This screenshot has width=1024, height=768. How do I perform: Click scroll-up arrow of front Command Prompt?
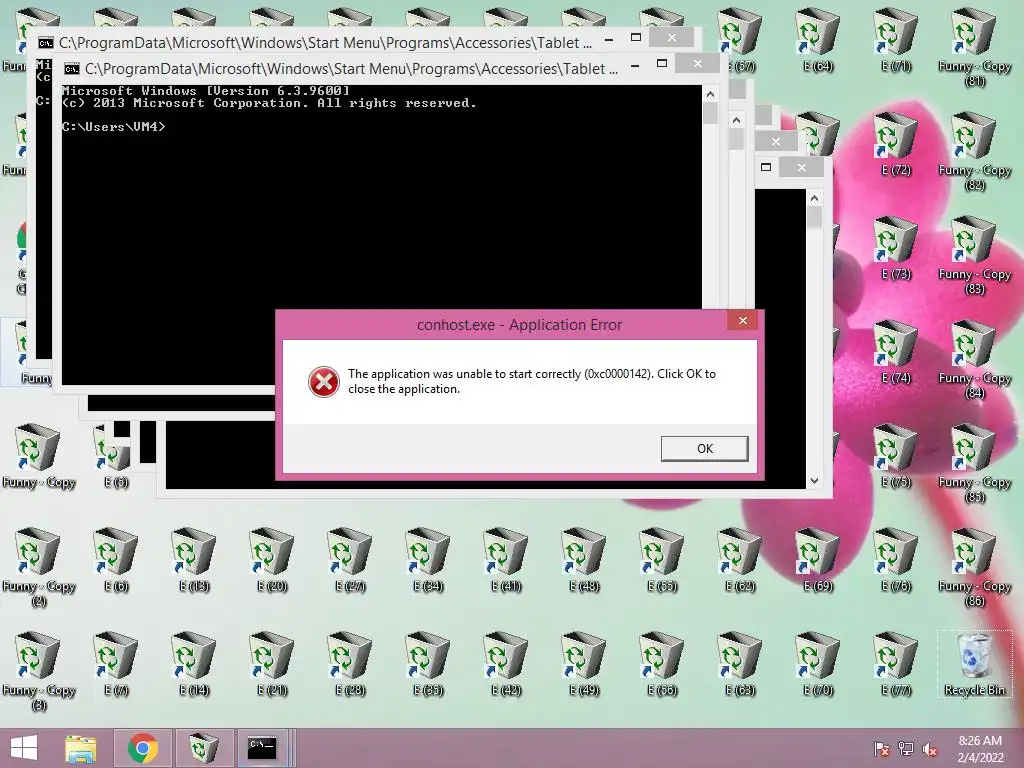710,95
